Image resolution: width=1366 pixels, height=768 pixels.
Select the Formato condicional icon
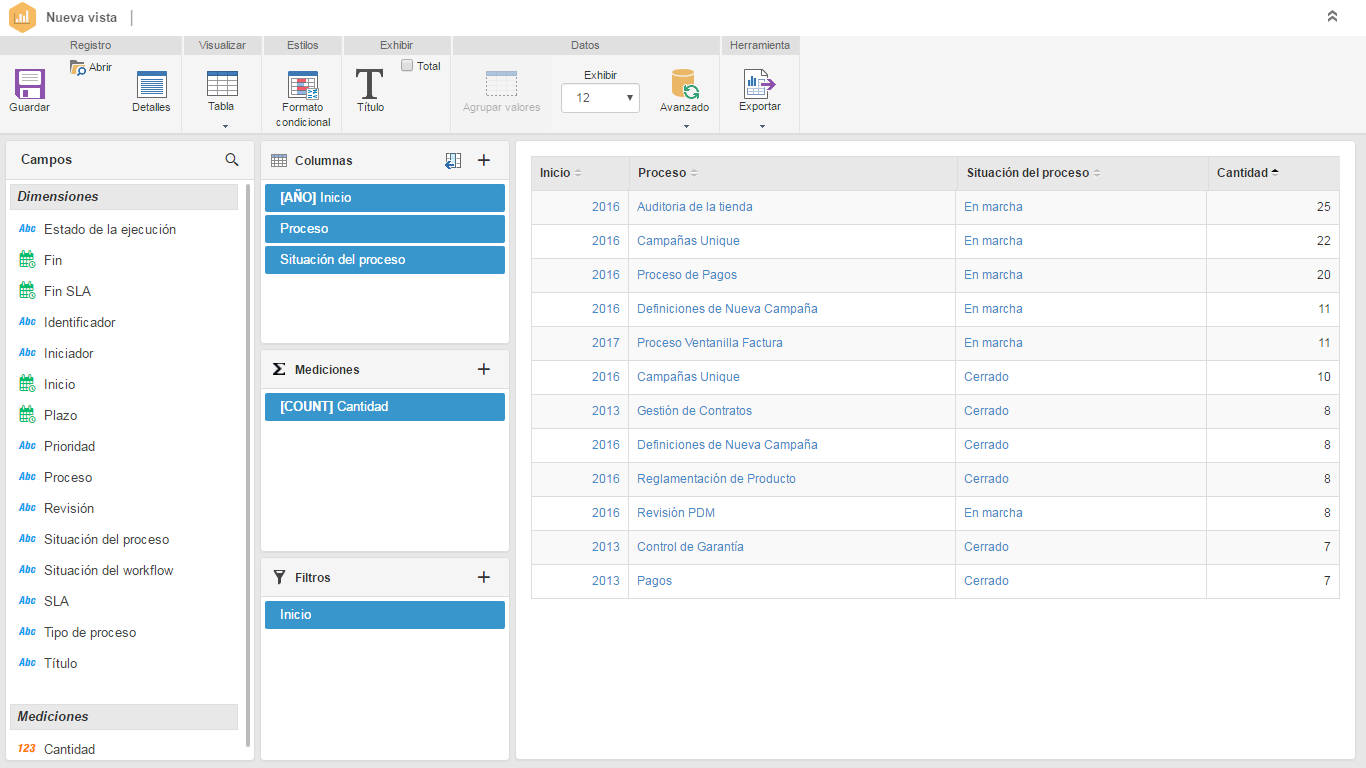point(303,85)
